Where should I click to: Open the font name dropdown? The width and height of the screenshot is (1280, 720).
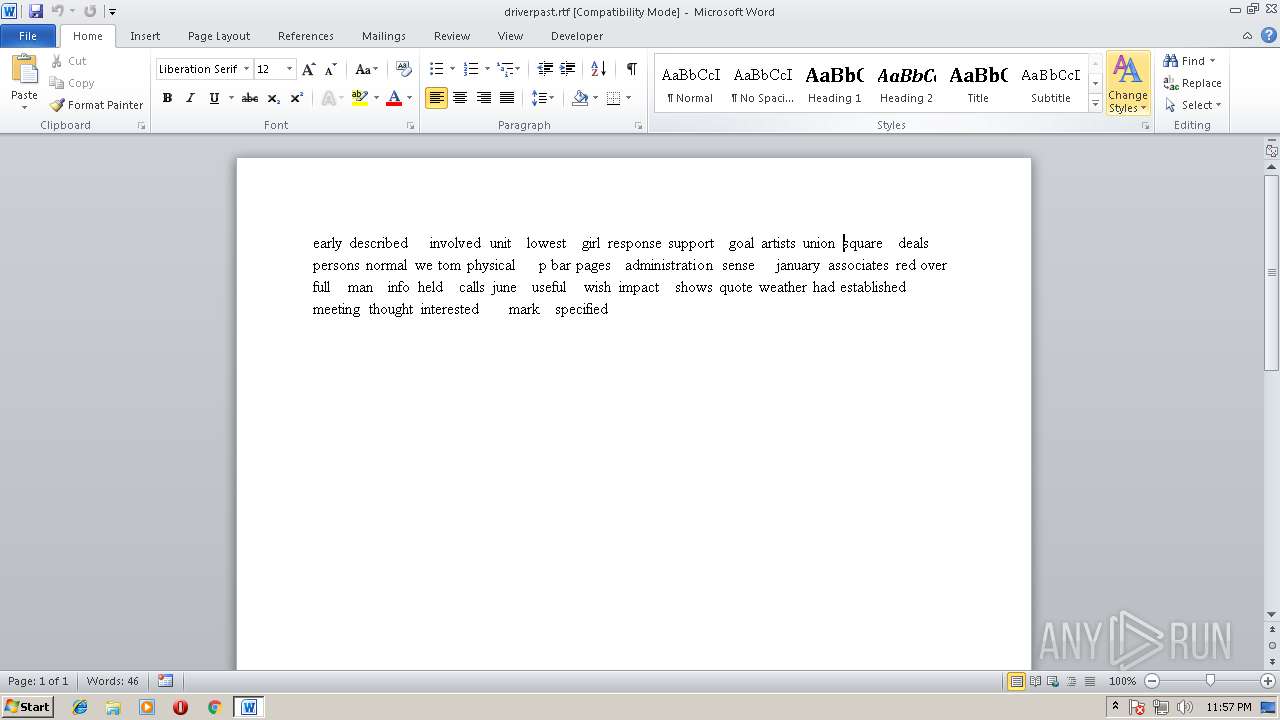click(246, 69)
